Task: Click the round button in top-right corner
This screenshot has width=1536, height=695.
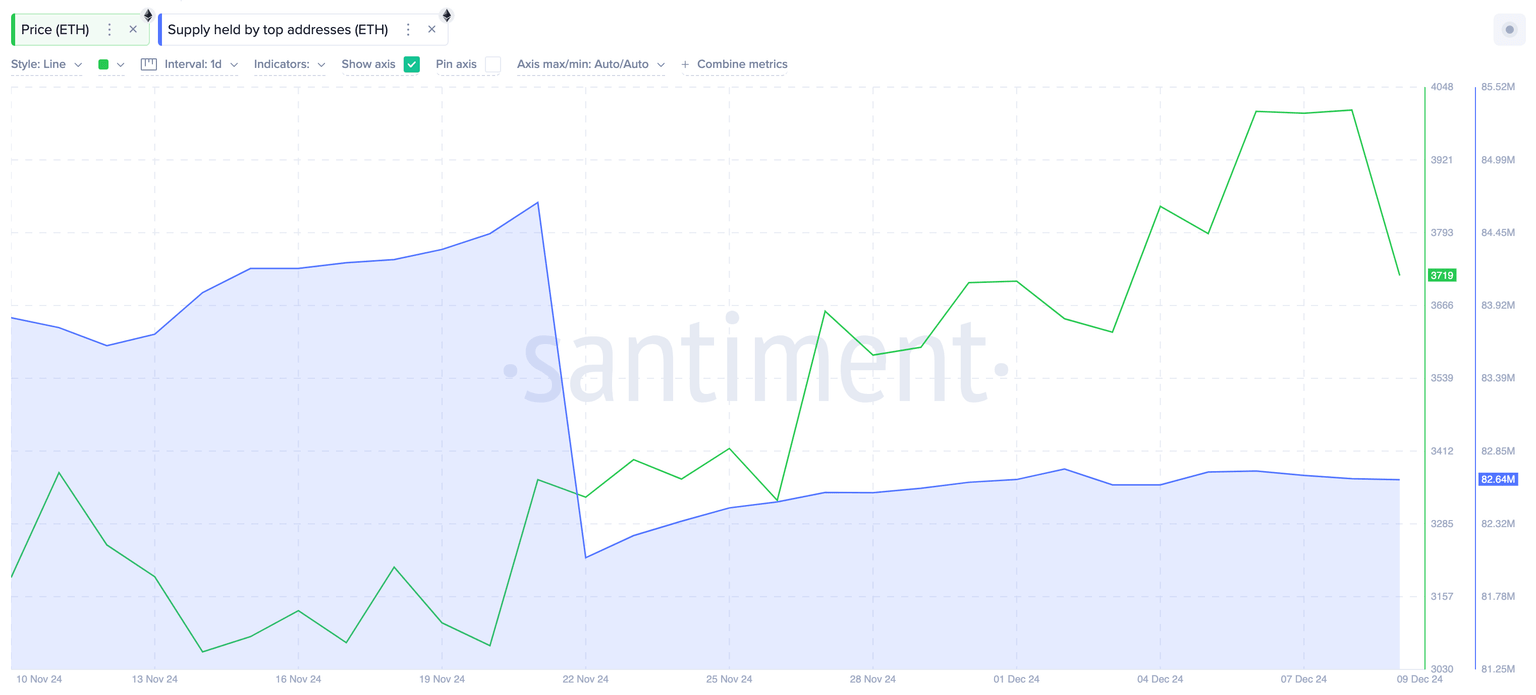Action: coord(1509,30)
